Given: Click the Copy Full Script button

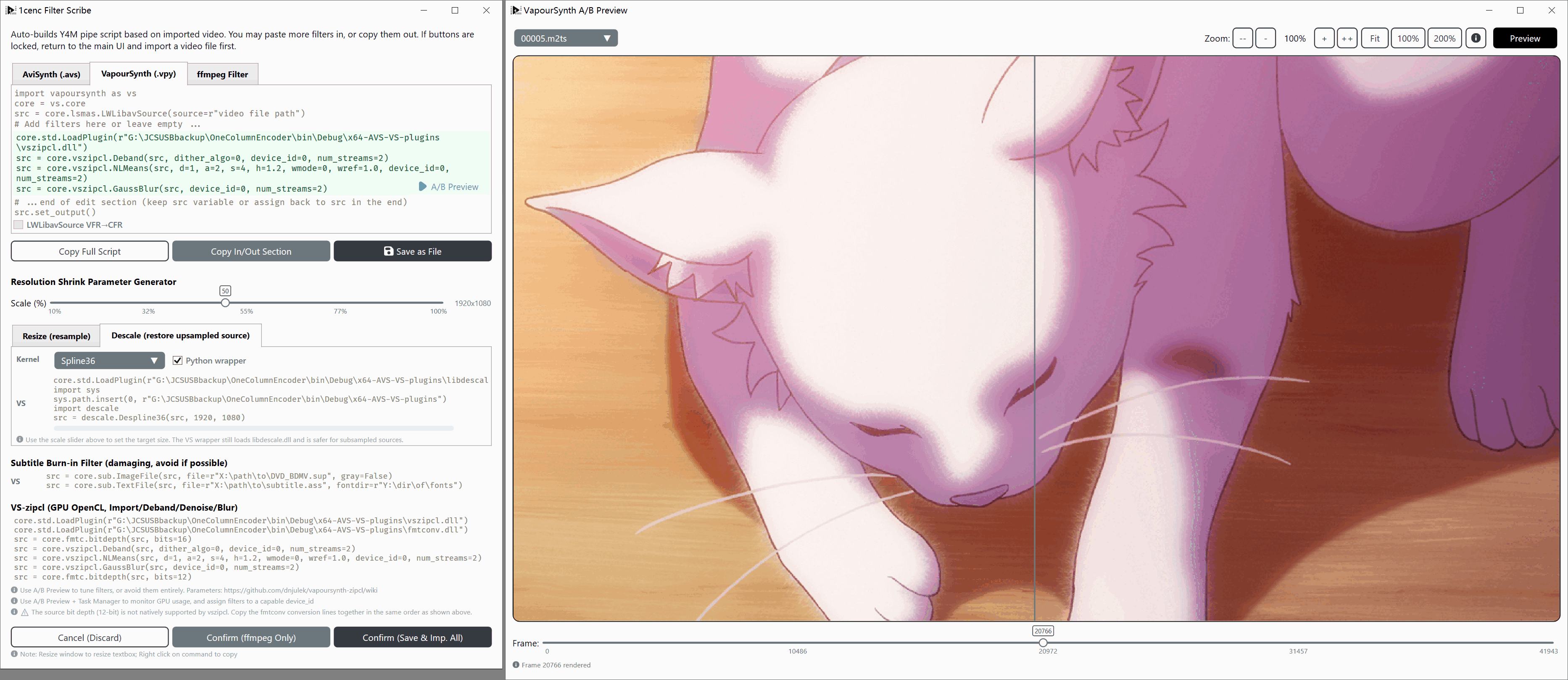Looking at the screenshot, I should point(90,251).
